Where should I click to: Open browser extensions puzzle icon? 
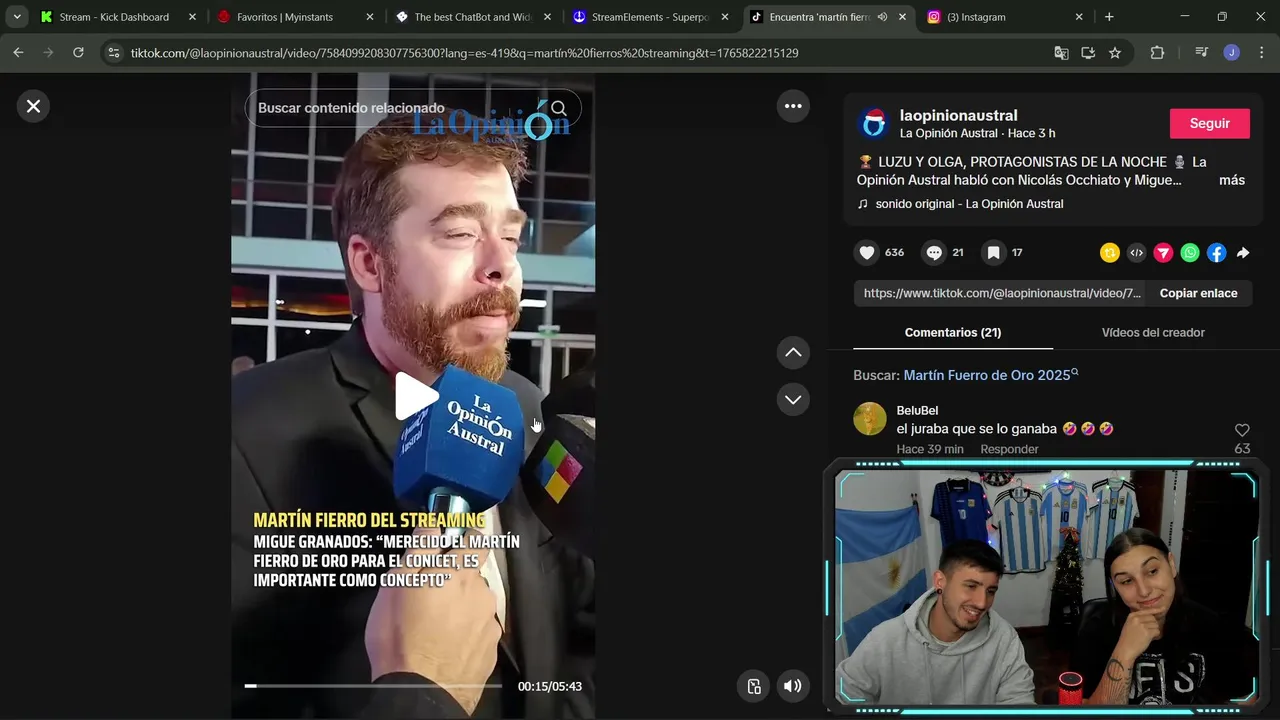(1157, 53)
